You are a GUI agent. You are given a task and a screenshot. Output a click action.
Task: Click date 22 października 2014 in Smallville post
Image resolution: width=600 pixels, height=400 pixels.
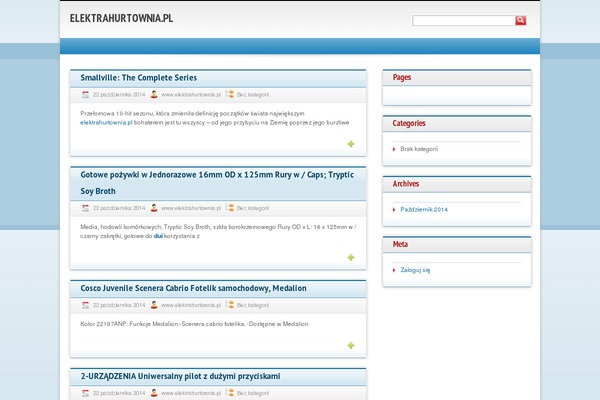click(119, 95)
